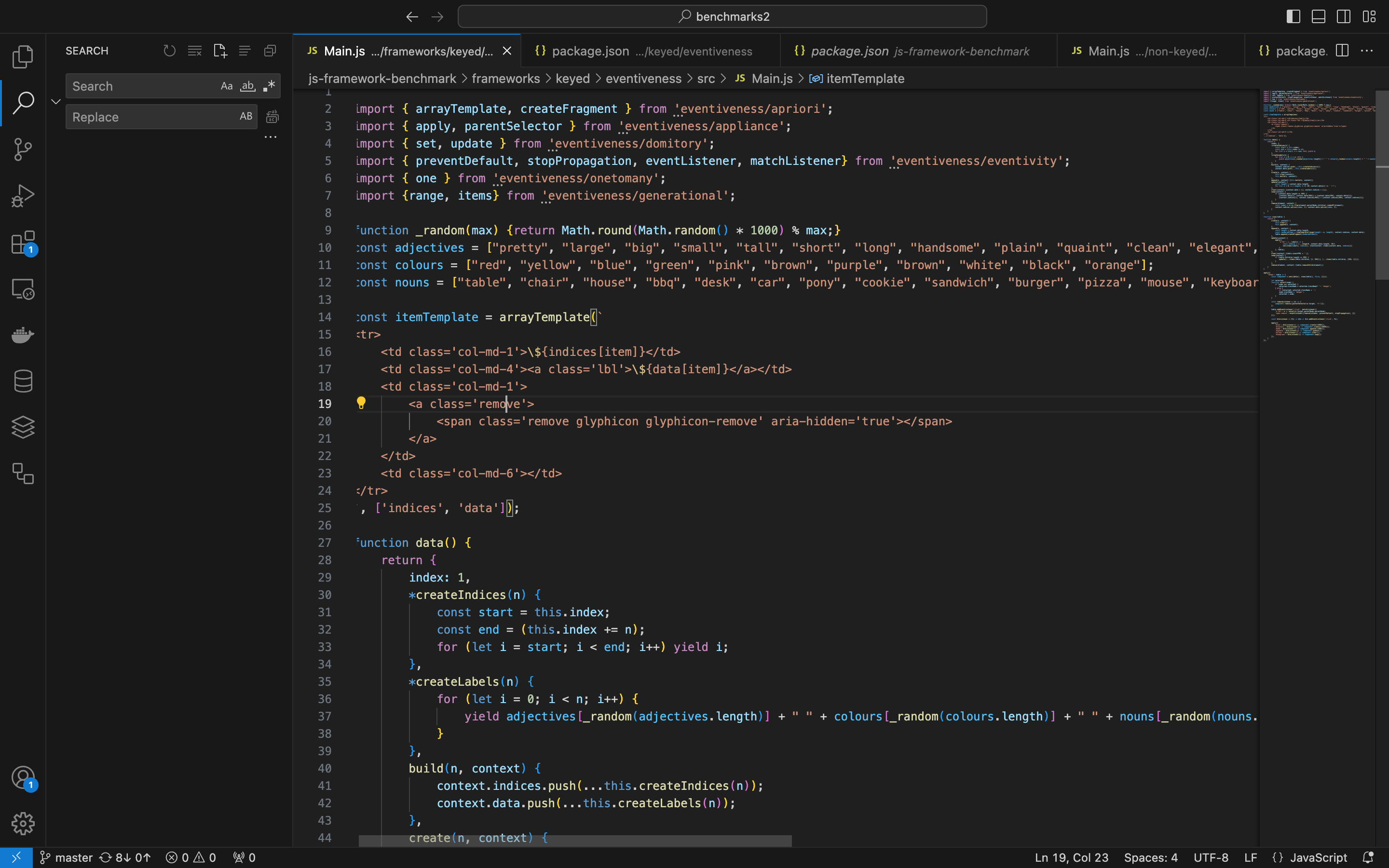Open the database view icon
Viewport: 1389px width, 868px height.
(x=23, y=381)
